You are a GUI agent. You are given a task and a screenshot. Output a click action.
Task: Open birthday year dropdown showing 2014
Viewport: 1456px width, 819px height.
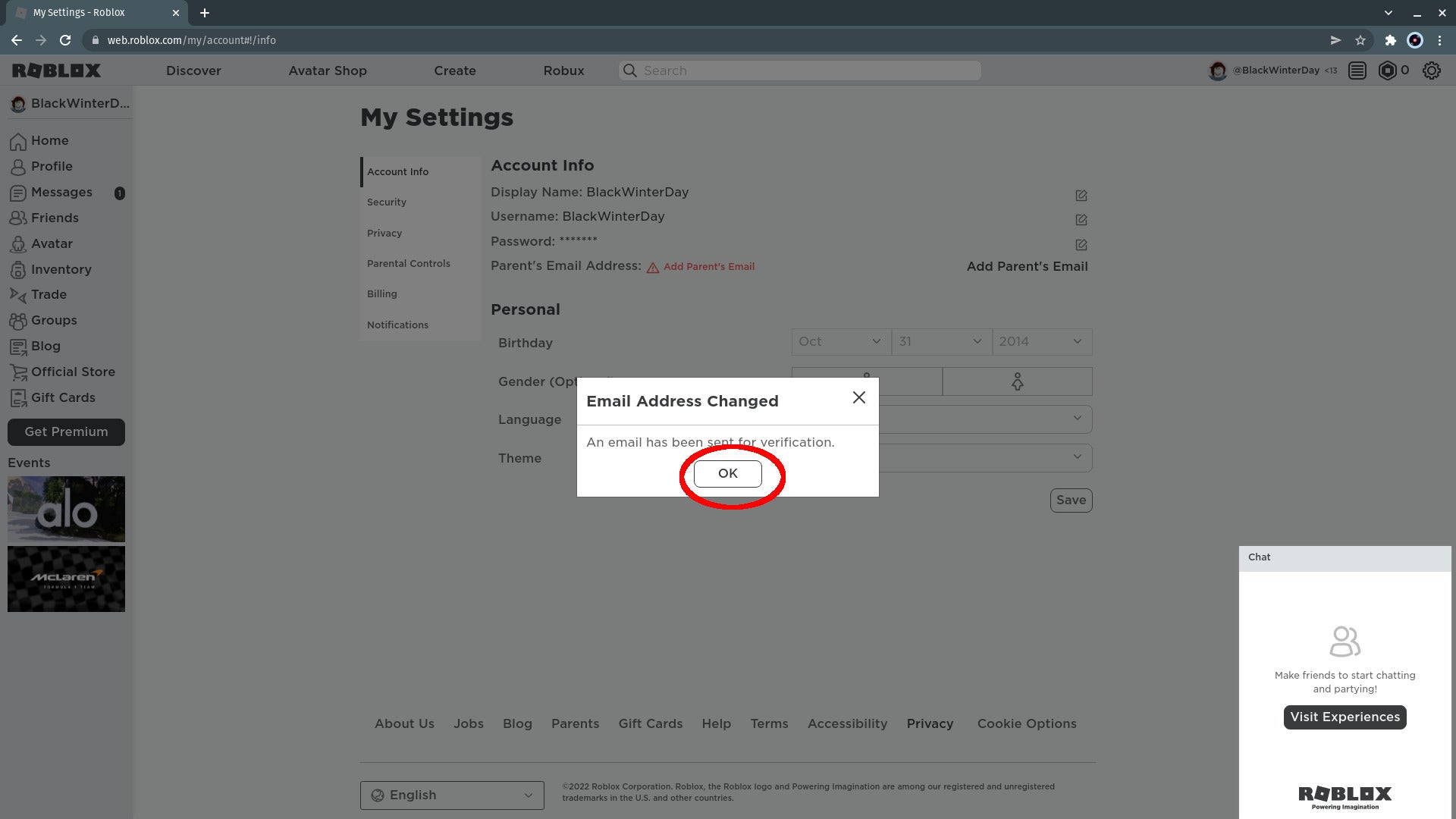1042,342
